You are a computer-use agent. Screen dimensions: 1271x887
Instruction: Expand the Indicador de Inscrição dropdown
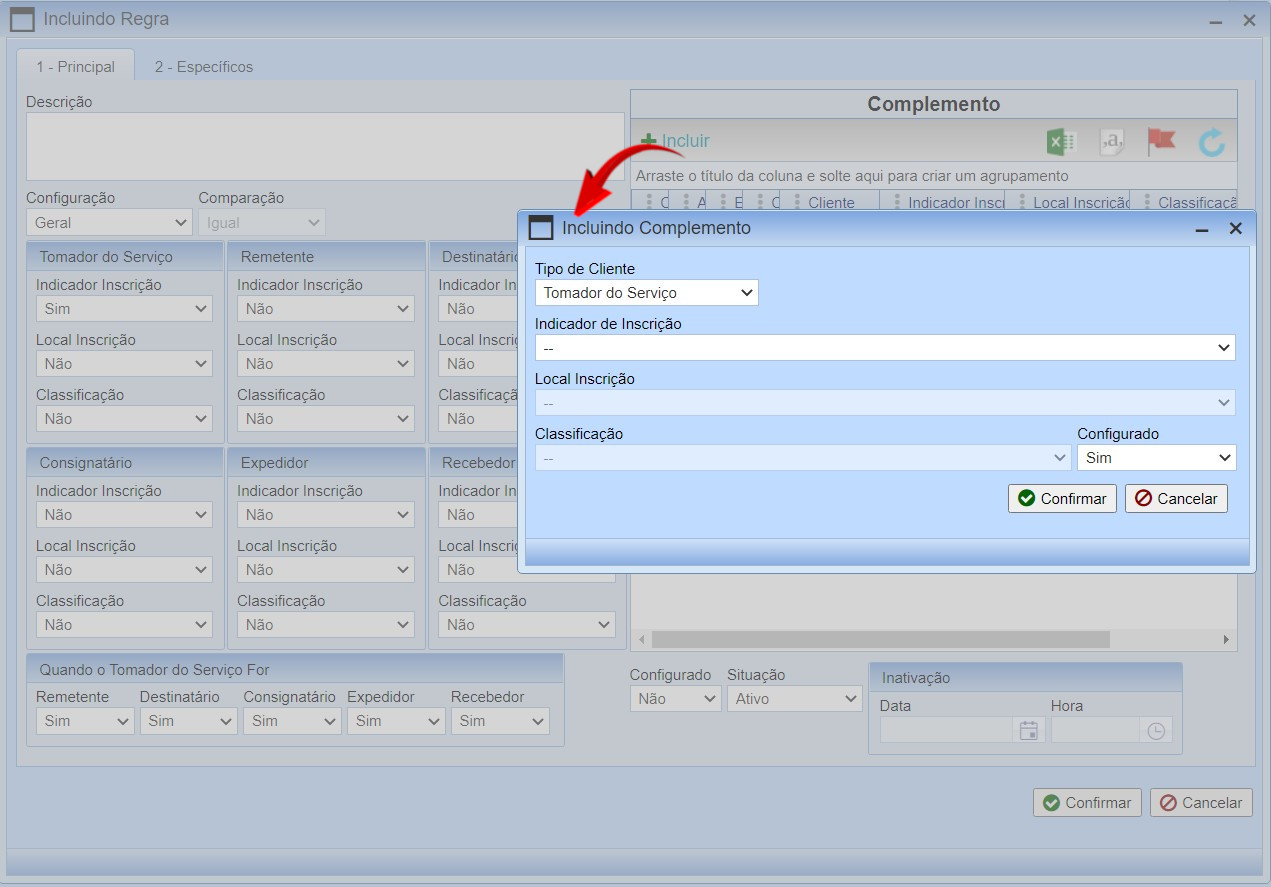pos(884,348)
